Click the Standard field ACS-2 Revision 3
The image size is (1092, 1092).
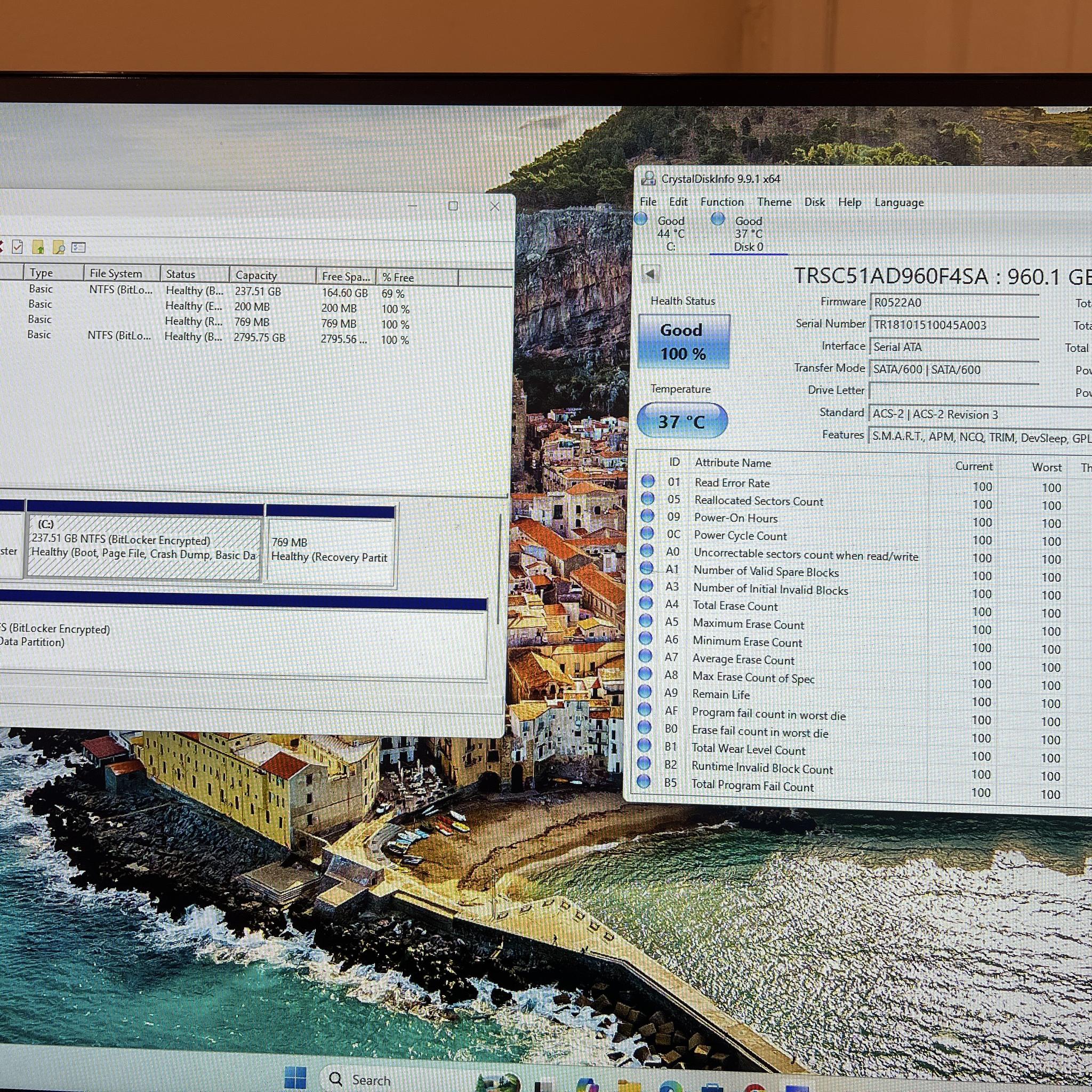tap(980, 414)
